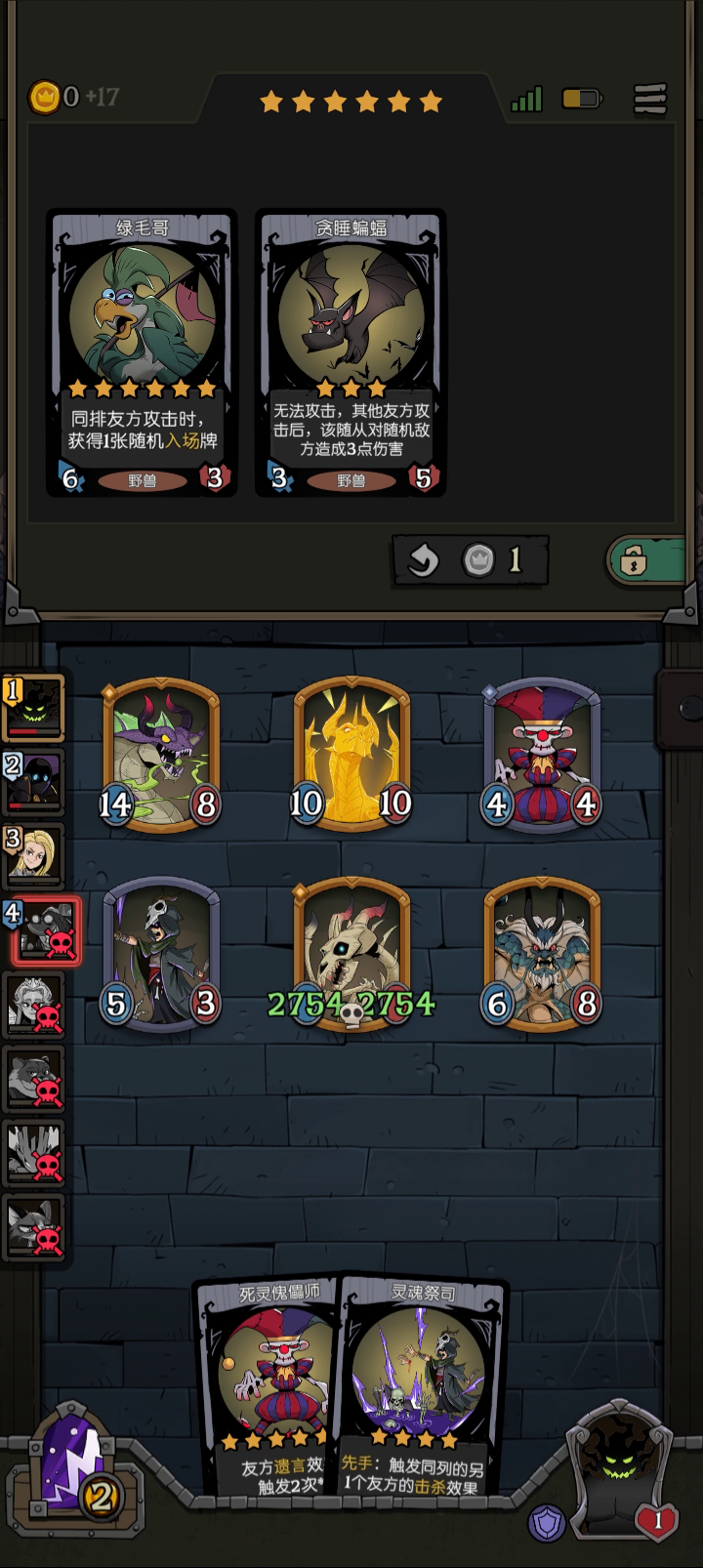The width and height of the screenshot is (703, 1568).
Task: Choose player 3 blonde avatar
Action: 34,855
